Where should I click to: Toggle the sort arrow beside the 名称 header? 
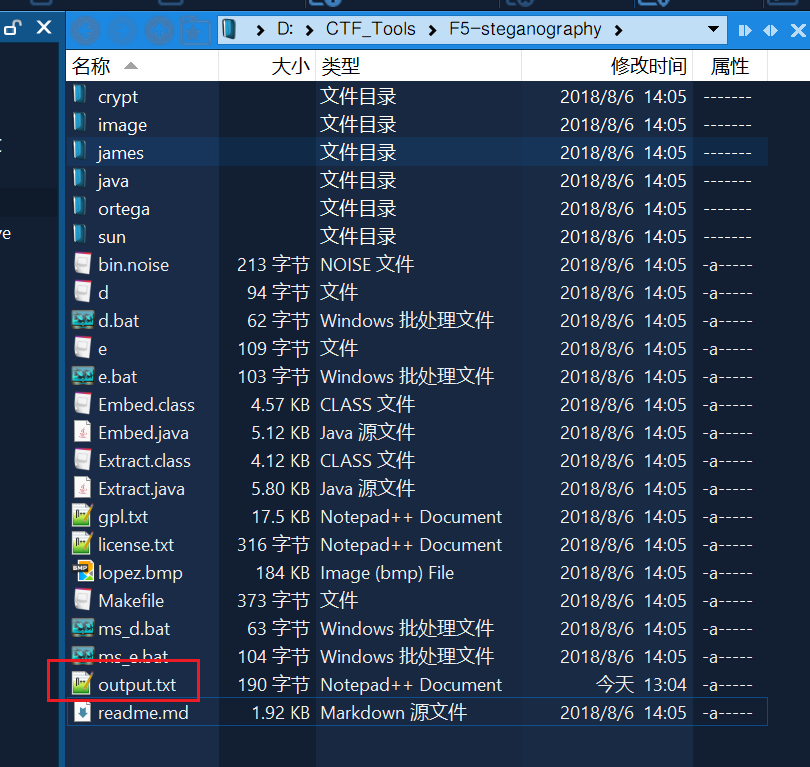pos(131,66)
